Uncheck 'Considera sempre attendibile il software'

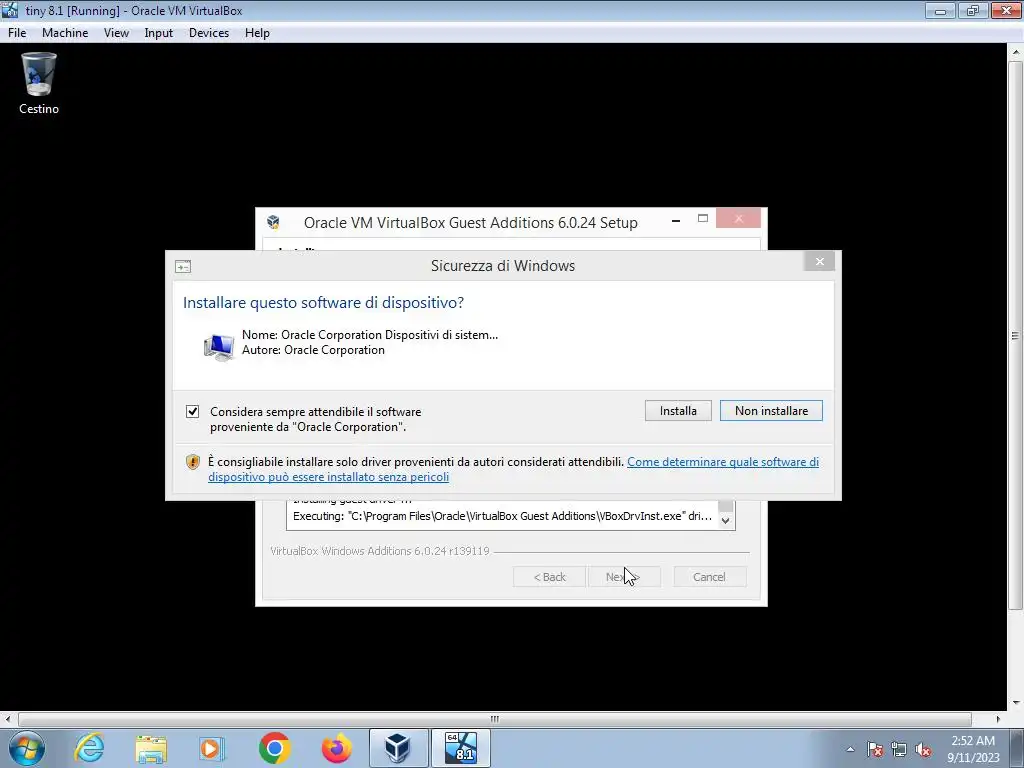tap(193, 411)
